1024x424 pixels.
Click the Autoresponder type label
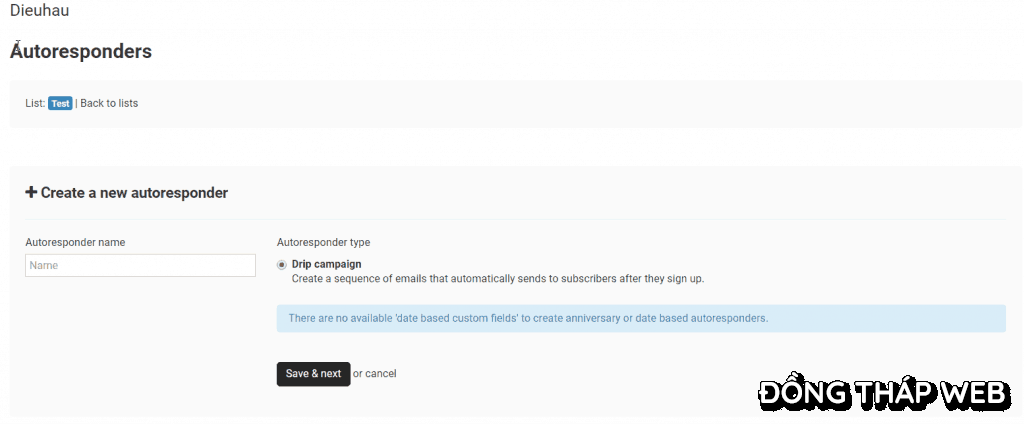tap(323, 242)
